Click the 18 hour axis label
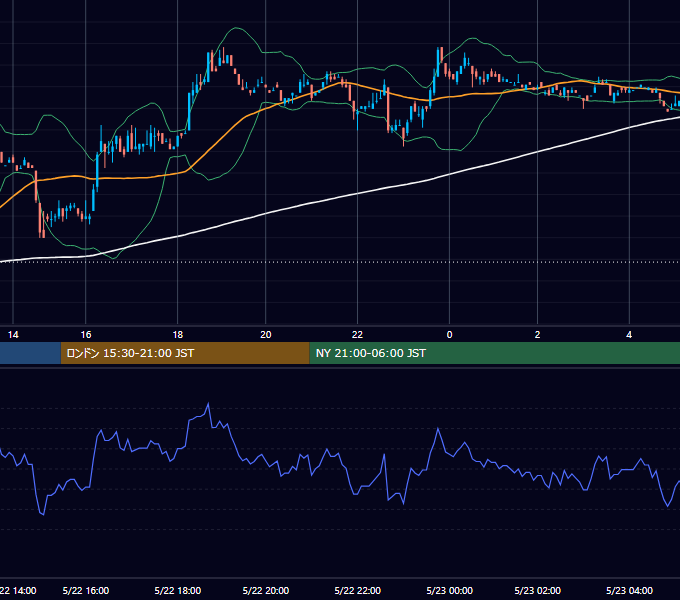 178,335
